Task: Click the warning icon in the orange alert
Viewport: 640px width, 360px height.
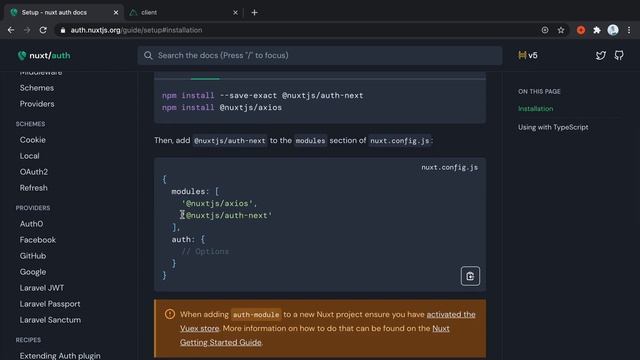Action: point(170,314)
